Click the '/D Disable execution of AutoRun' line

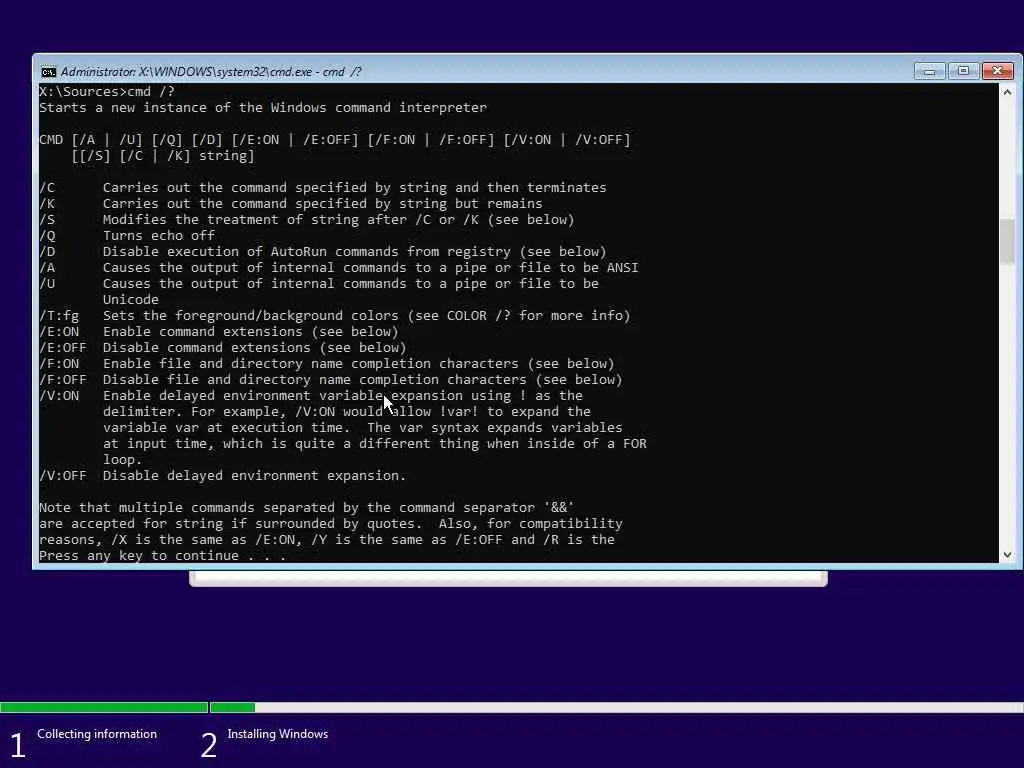tap(323, 251)
